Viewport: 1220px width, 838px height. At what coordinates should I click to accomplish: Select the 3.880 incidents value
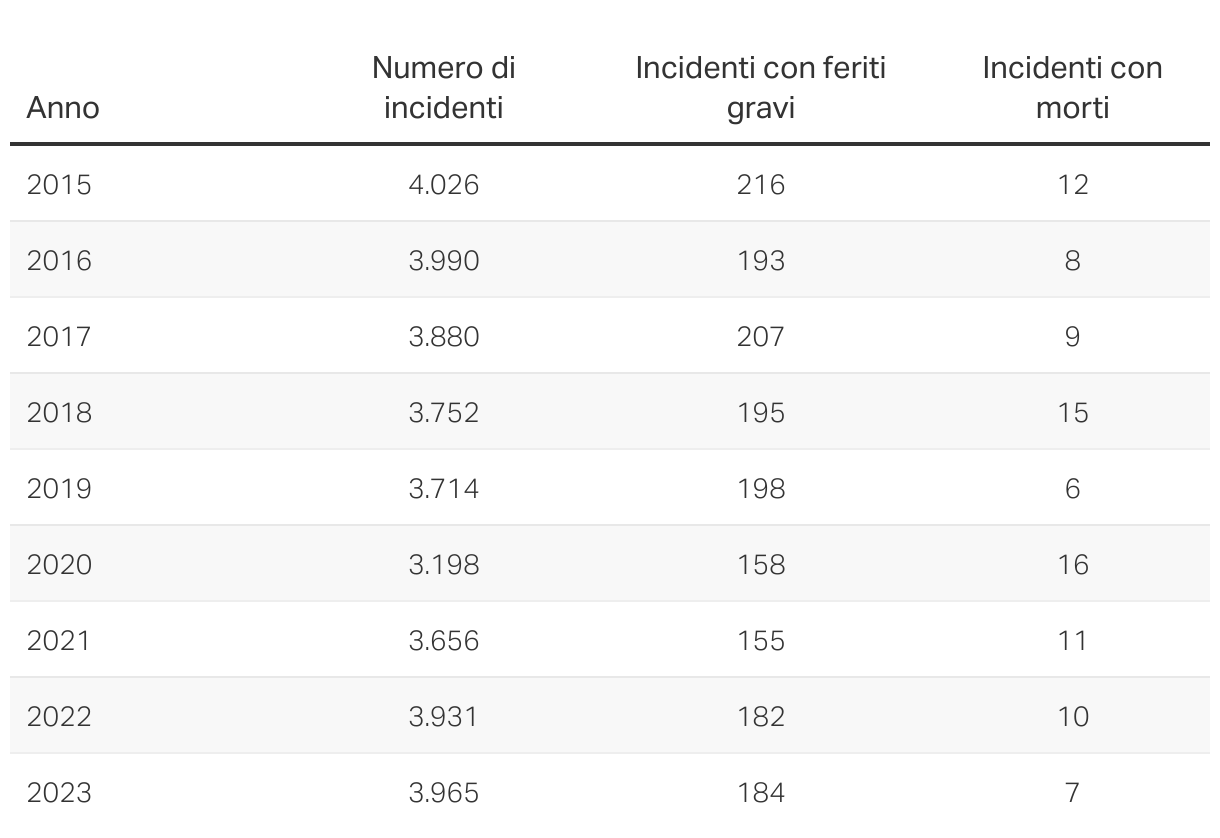443,337
